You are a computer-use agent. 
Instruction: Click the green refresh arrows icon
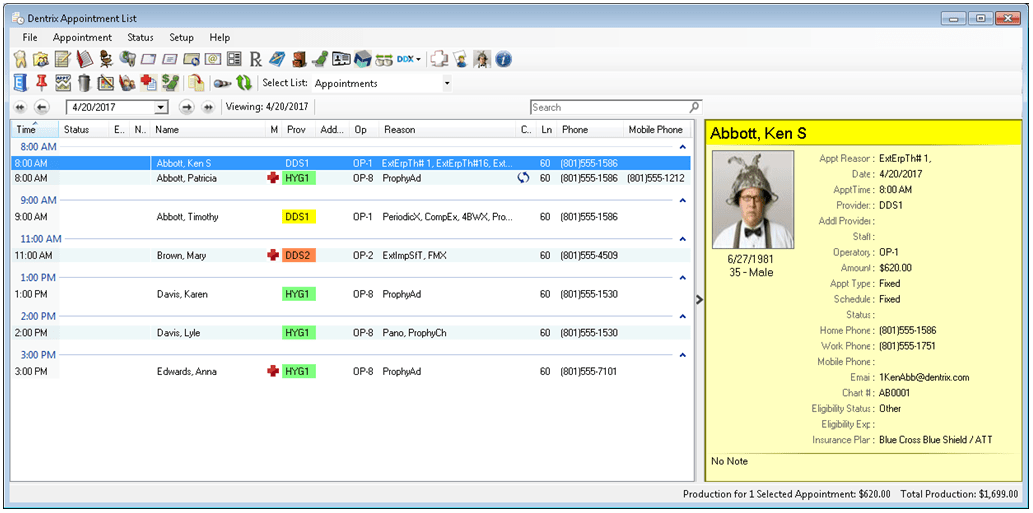click(244, 83)
